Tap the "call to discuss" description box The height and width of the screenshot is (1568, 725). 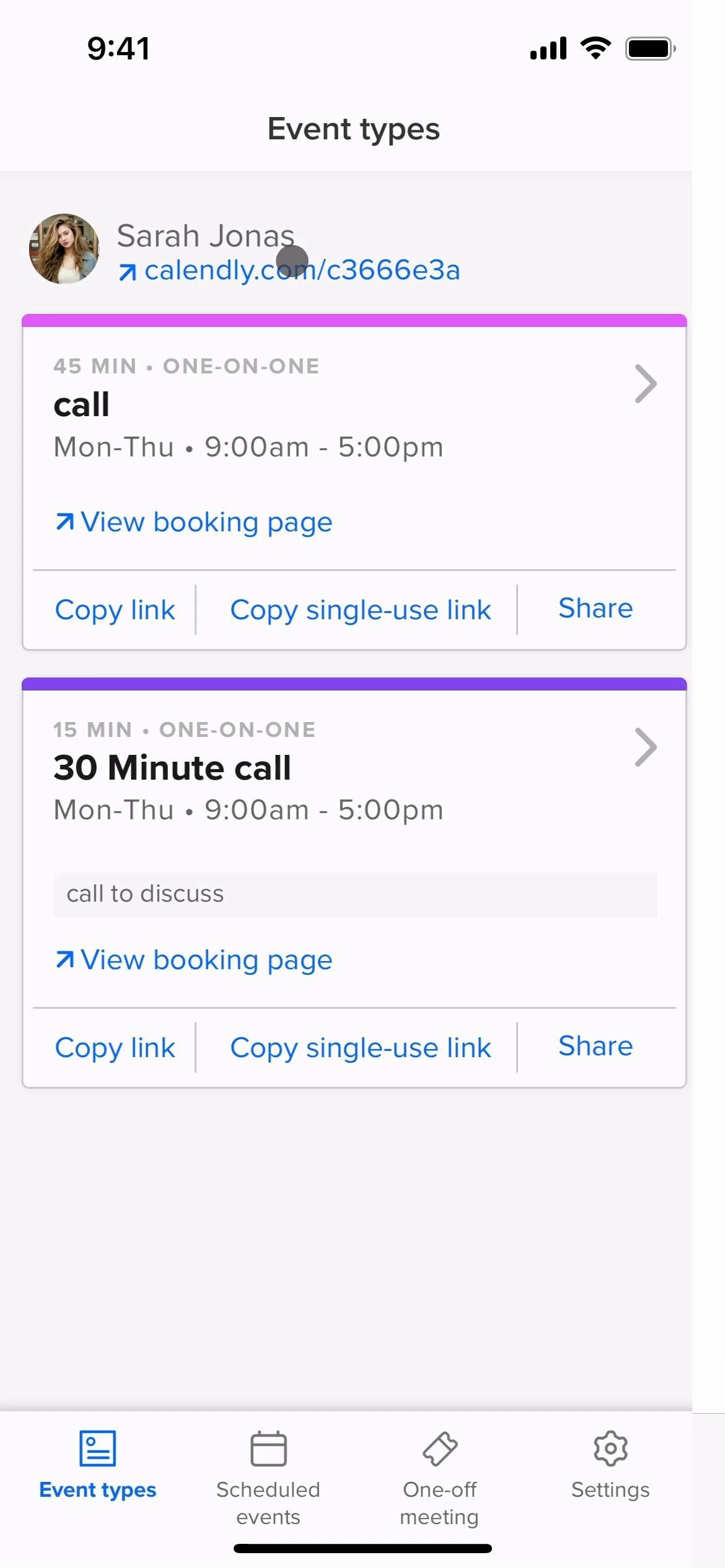point(355,894)
